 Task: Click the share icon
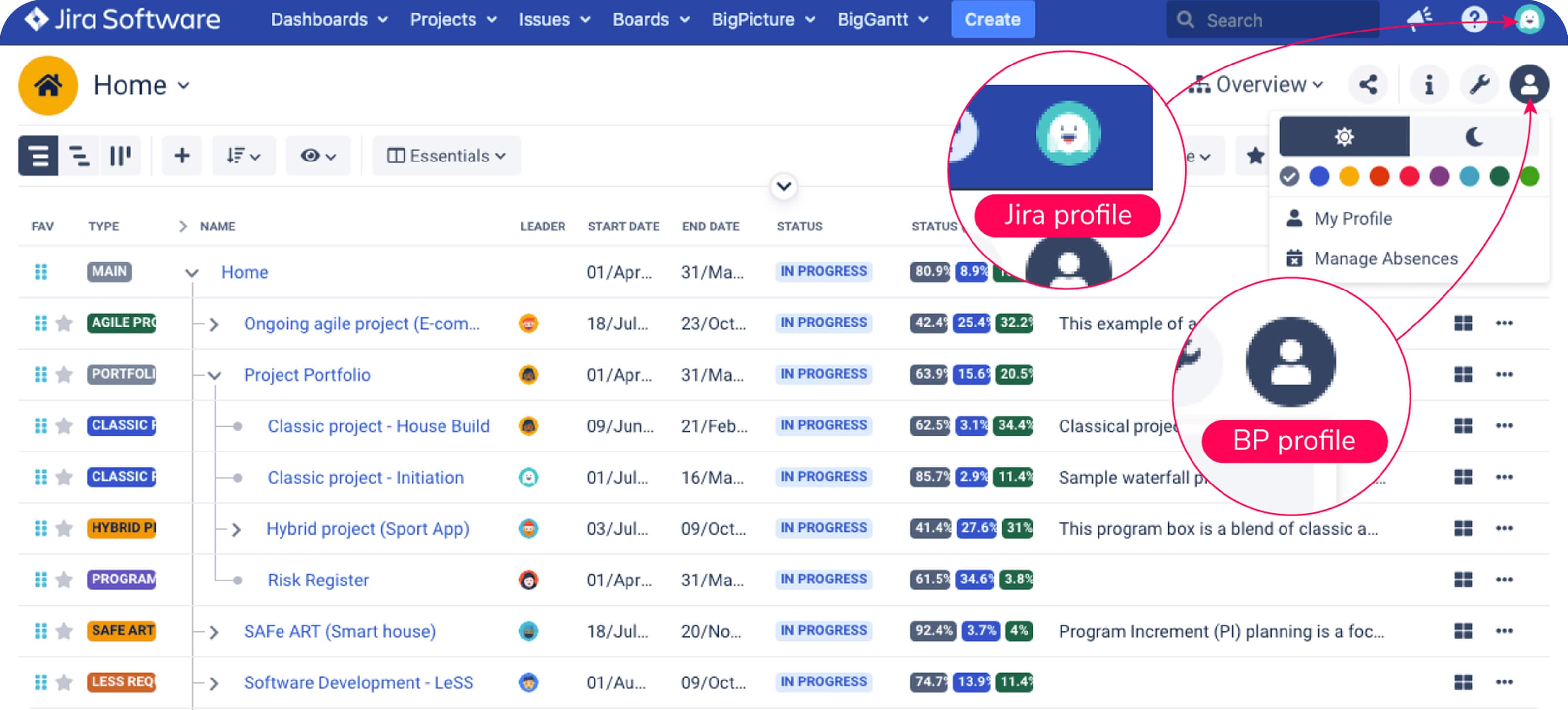pyautogui.click(x=1368, y=84)
